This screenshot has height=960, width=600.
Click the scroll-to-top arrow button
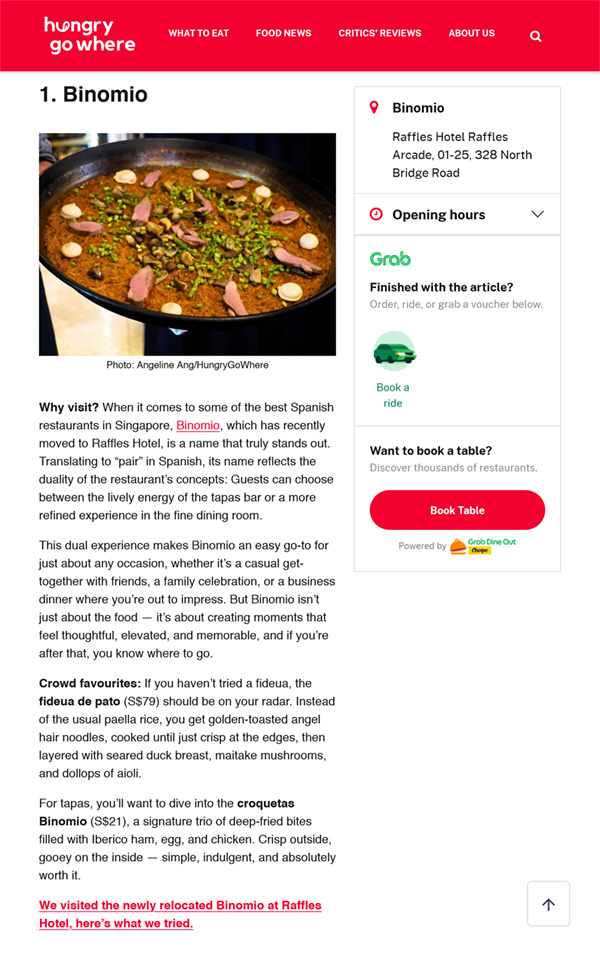coord(548,904)
